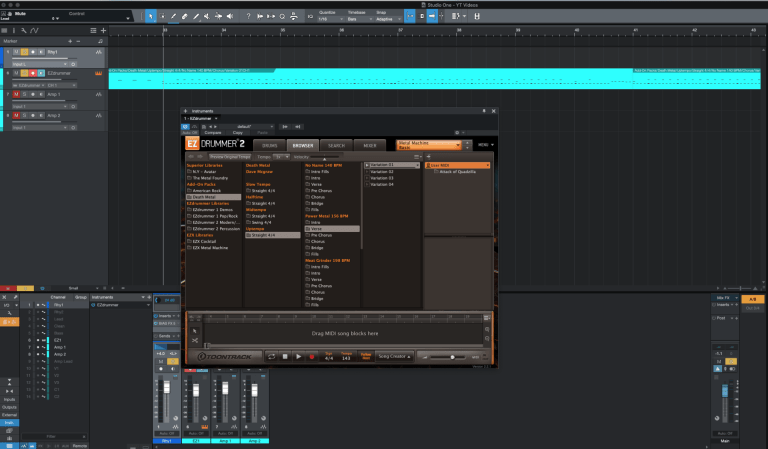Switch to the DRUMS tab
The width and height of the screenshot is (768, 449).
pos(269,145)
